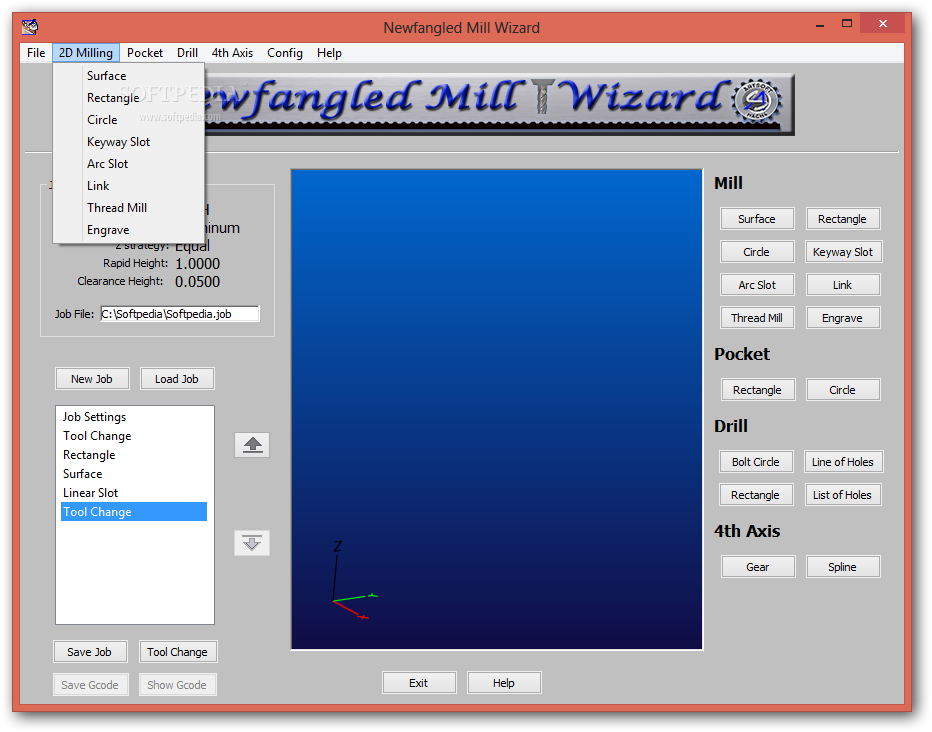Click the Mill Thread Mill button
Image resolution: width=932 pixels, height=732 pixels.
coord(757,318)
